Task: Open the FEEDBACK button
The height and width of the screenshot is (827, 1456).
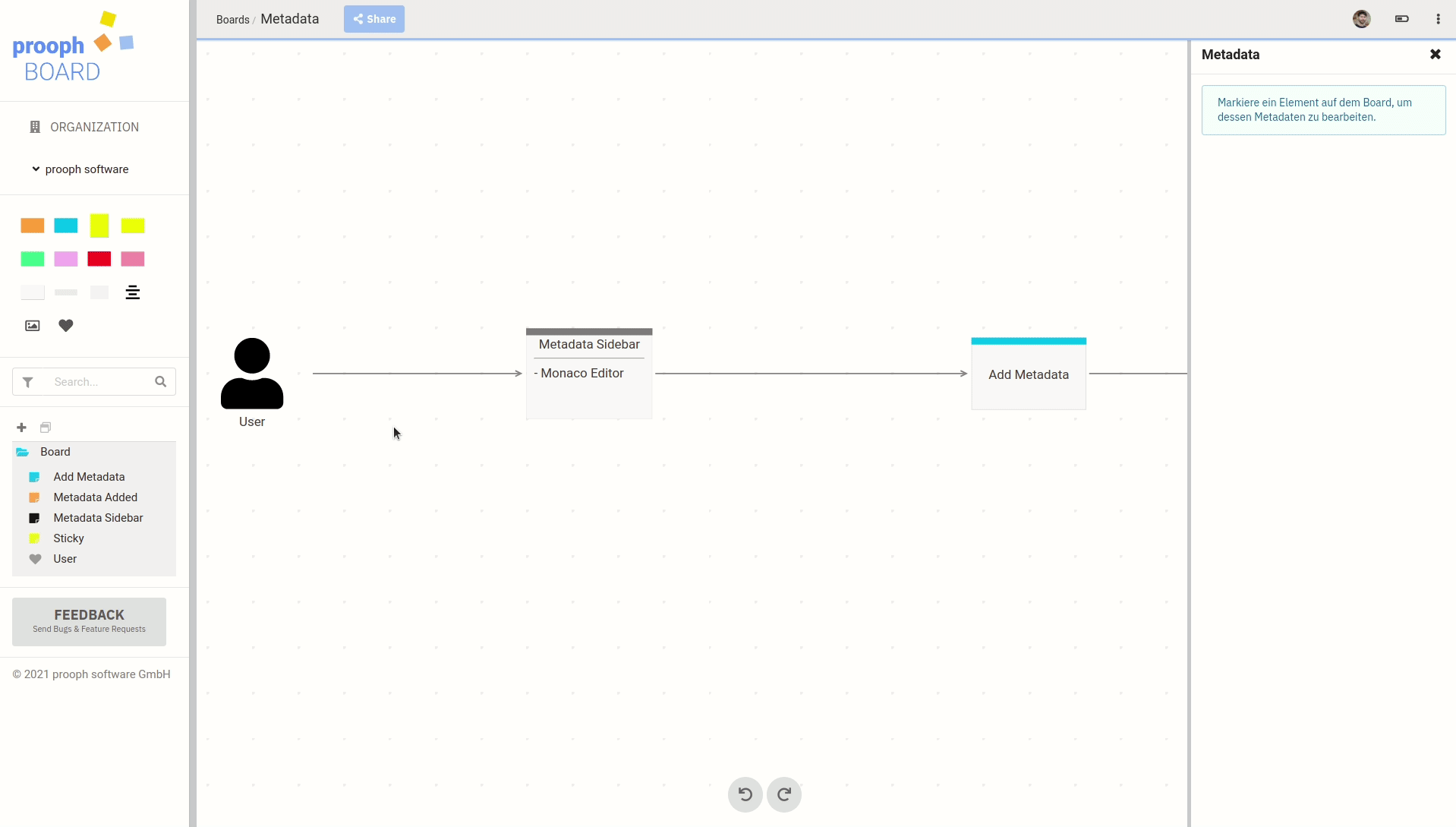Action: (89, 621)
